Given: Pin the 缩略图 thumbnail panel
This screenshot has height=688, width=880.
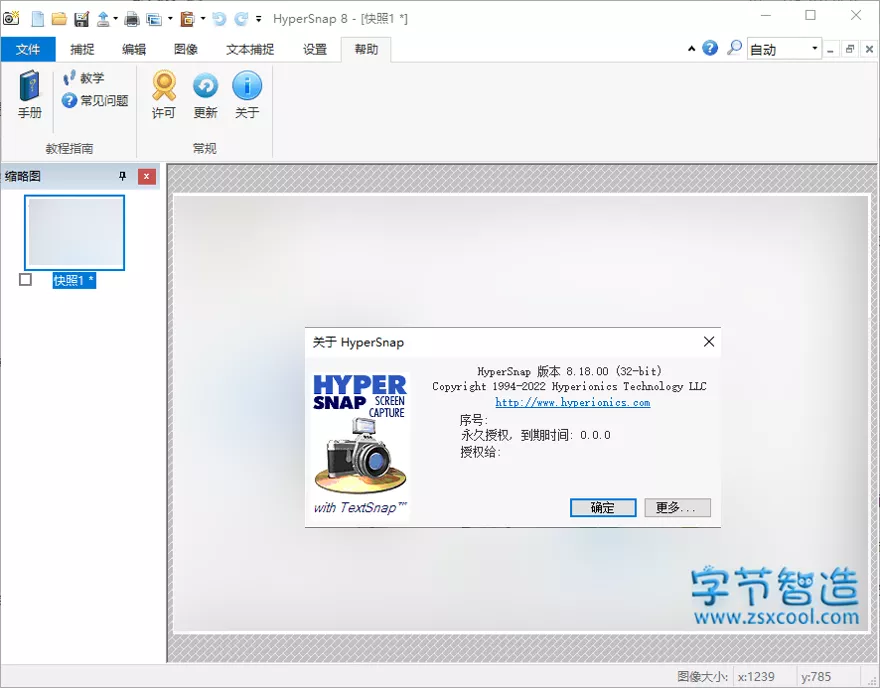Looking at the screenshot, I should coord(122,176).
